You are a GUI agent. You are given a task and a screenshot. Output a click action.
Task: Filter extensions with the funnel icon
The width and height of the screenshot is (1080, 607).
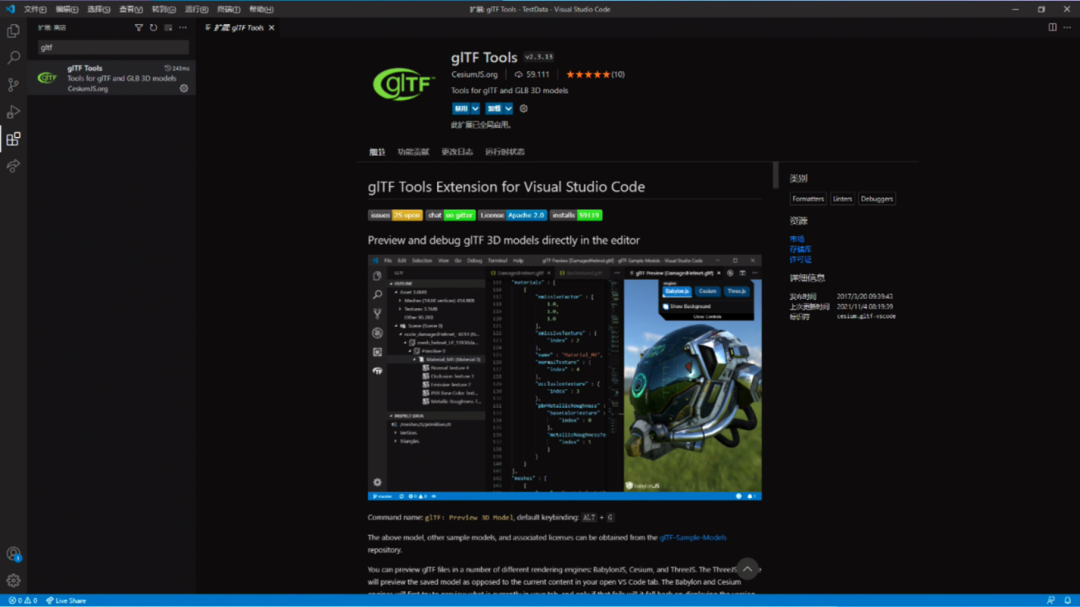(138, 28)
